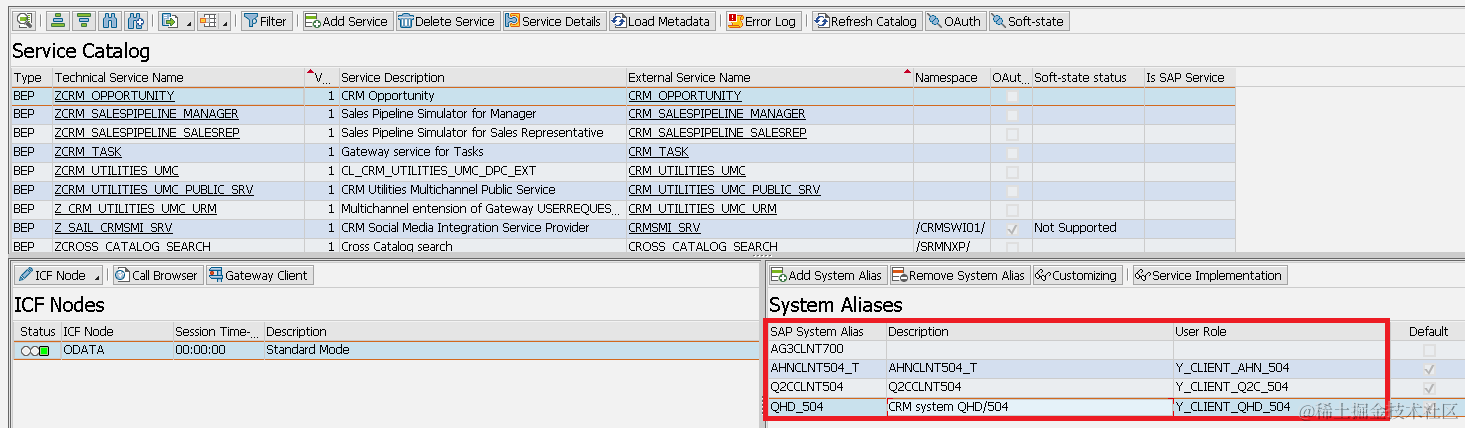Click the SAP System Alias column header

pyautogui.click(x=827, y=331)
